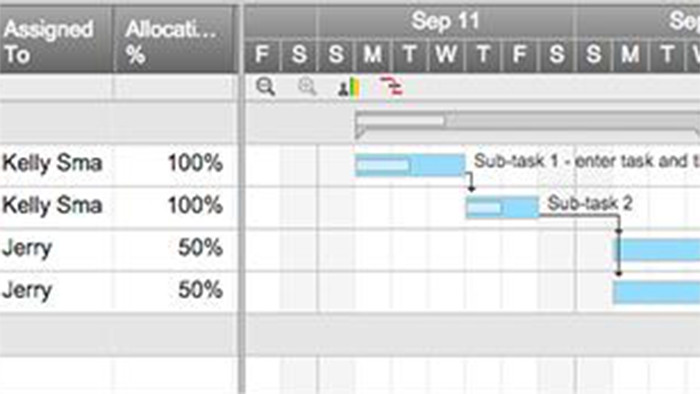Select the Sep 11 week header
The image size is (700, 394).
(446, 21)
